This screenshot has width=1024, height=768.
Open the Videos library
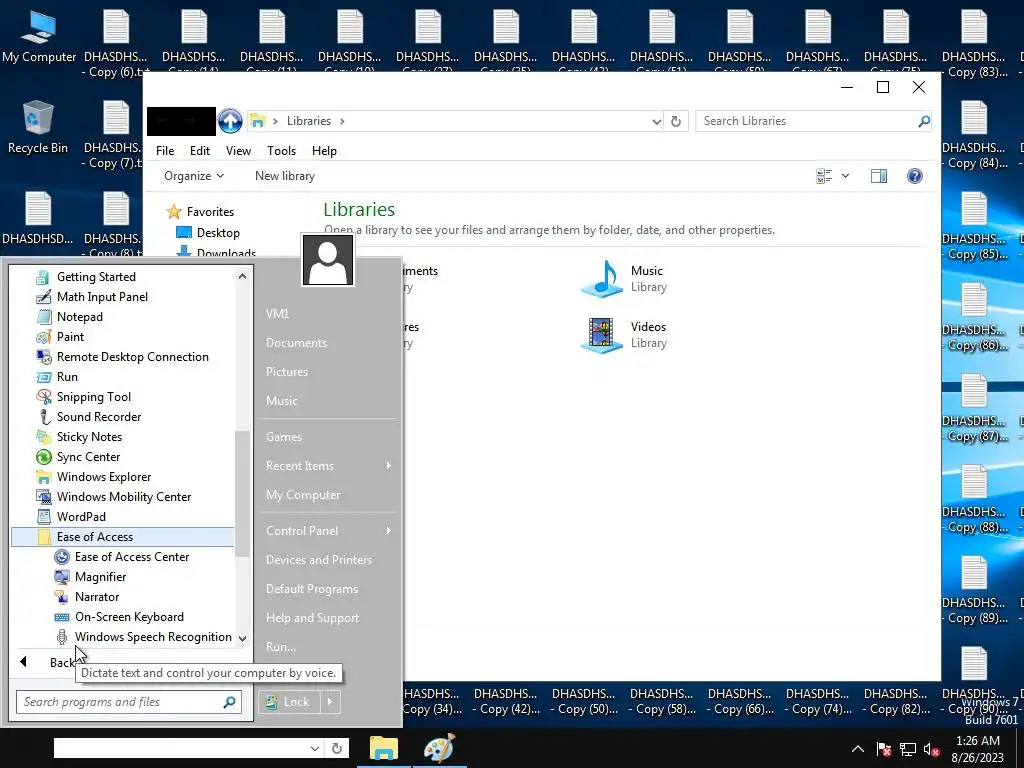tap(624, 335)
